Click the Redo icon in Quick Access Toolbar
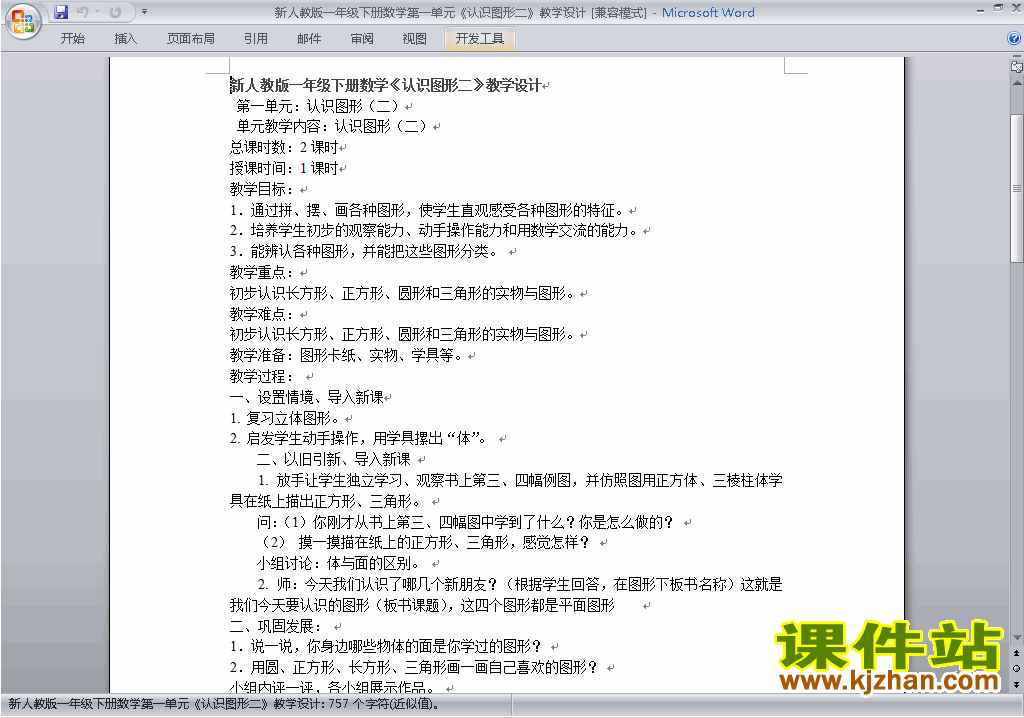 [x=115, y=12]
